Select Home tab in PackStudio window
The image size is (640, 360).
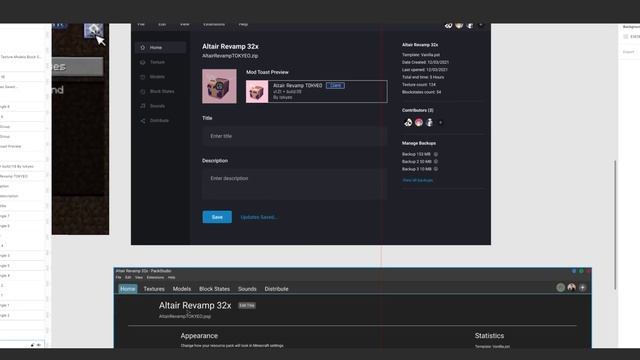click(128, 289)
